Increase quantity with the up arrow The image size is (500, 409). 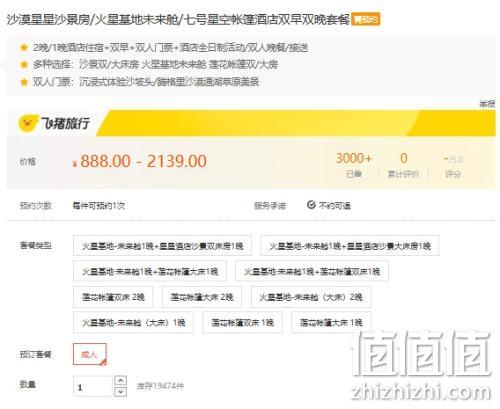click(120, 380)
